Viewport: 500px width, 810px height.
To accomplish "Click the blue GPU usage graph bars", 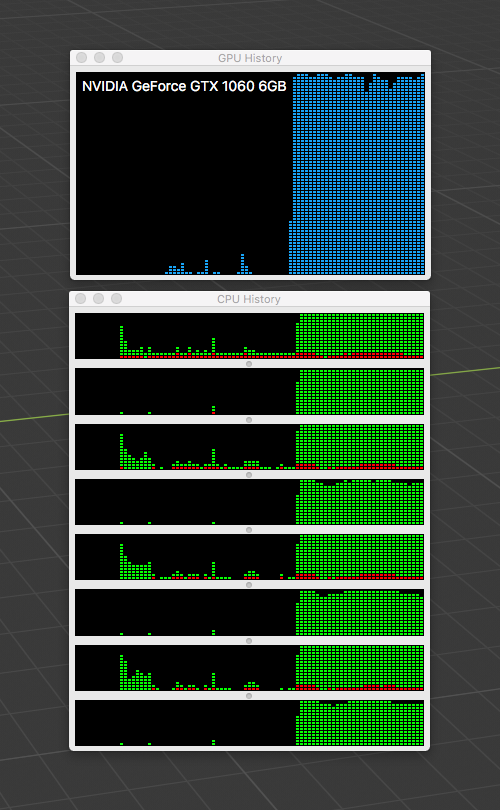I will click(357, 174).
